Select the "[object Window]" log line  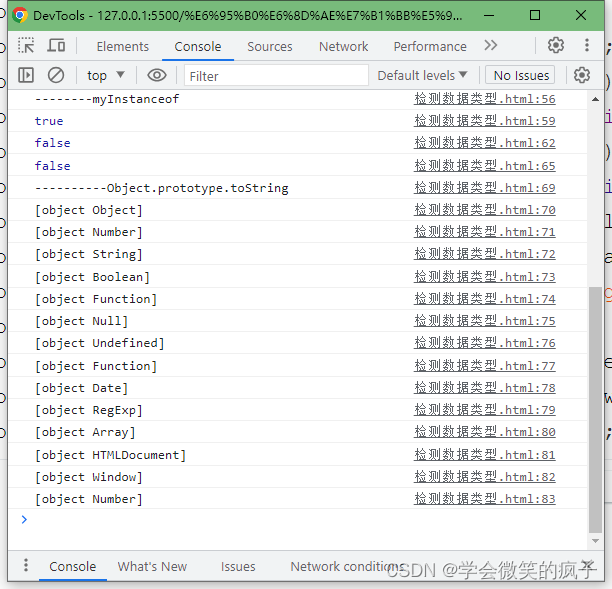(x=89, y=477)
